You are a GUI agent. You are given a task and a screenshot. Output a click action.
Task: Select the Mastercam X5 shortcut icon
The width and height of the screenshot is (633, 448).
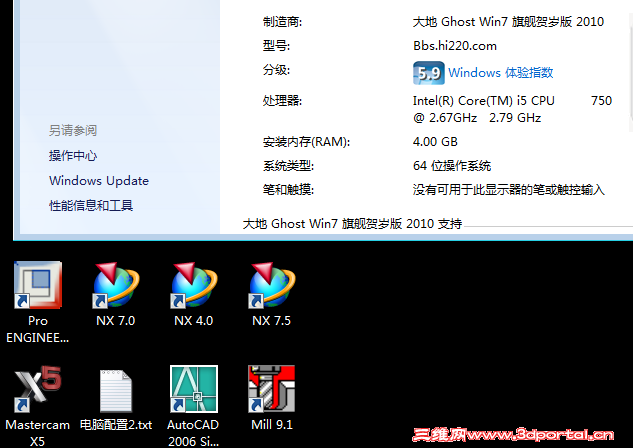pos(38,389)
